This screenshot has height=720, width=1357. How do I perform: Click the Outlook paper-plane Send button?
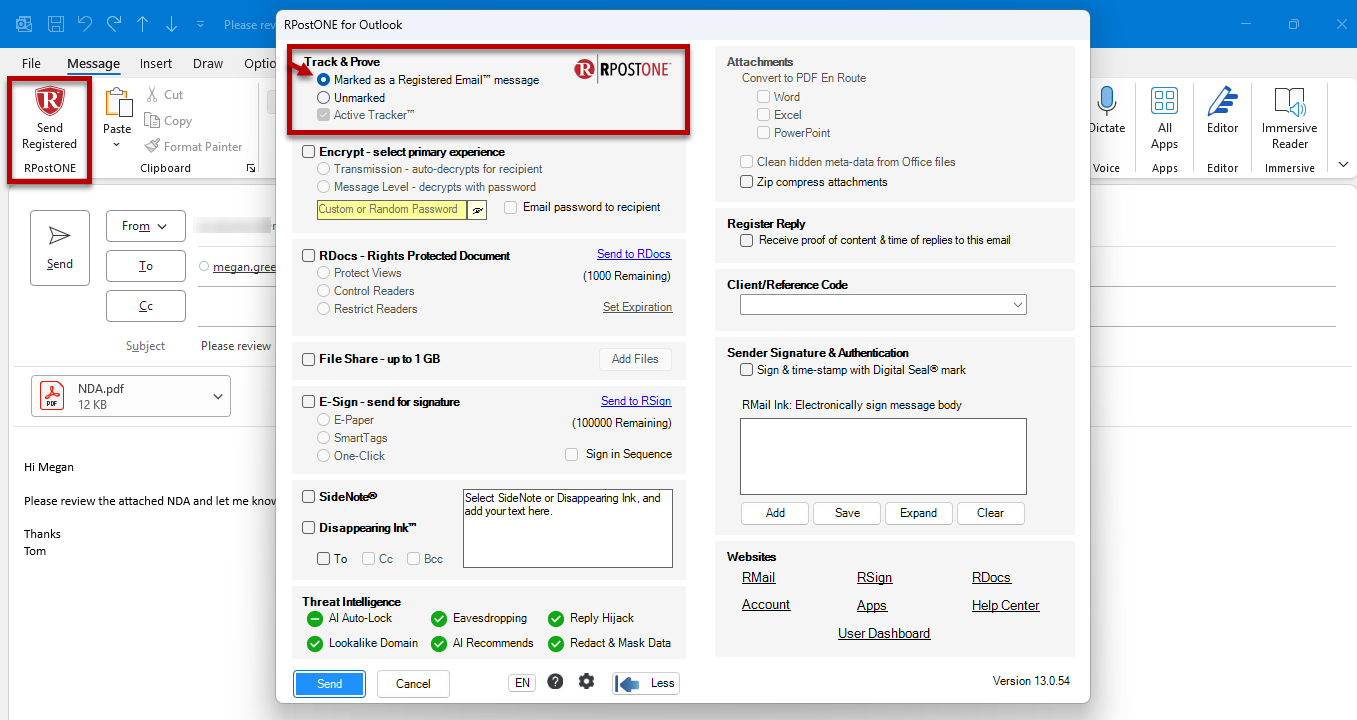(60, 248)
